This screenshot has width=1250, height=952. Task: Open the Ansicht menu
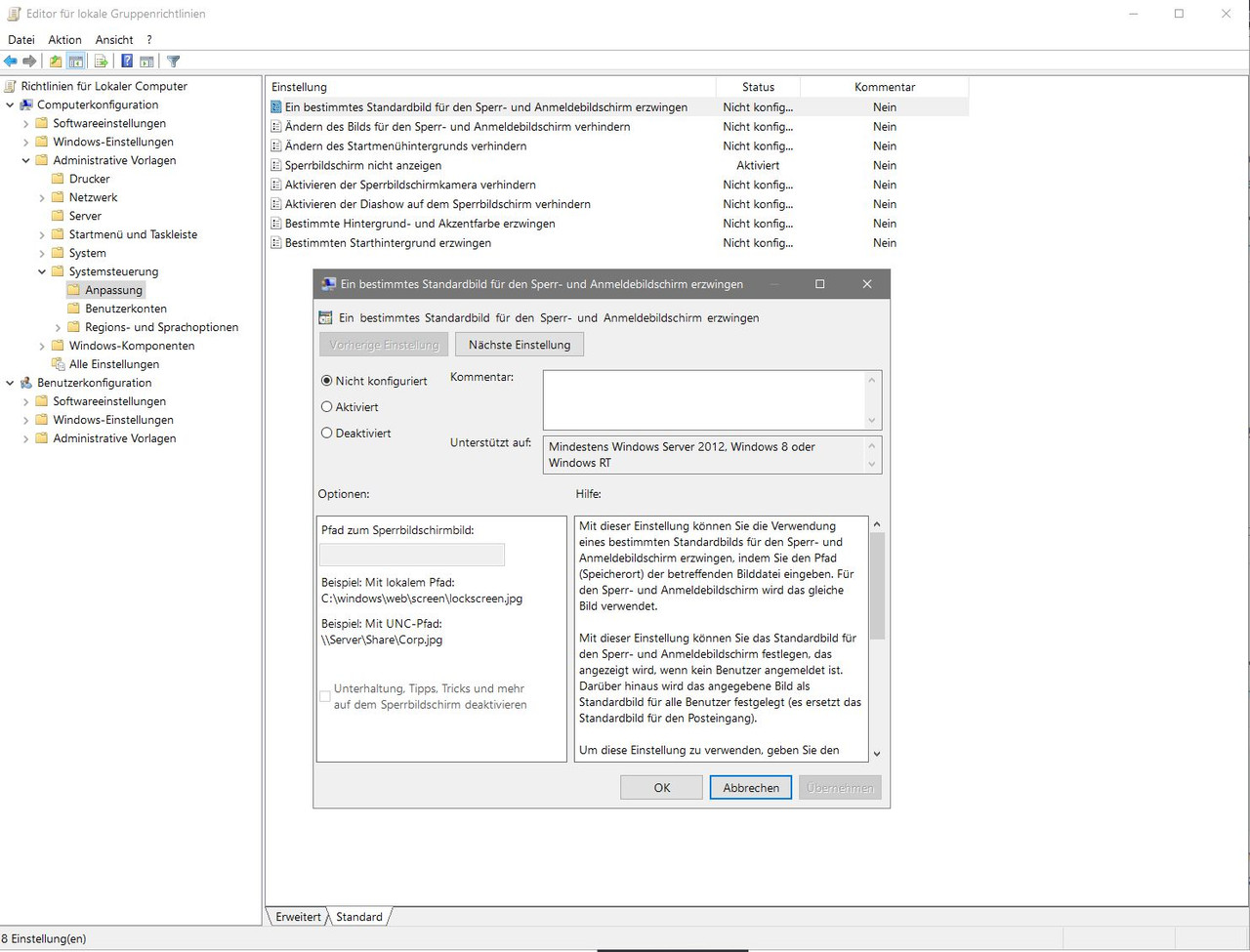pos(114,40)
